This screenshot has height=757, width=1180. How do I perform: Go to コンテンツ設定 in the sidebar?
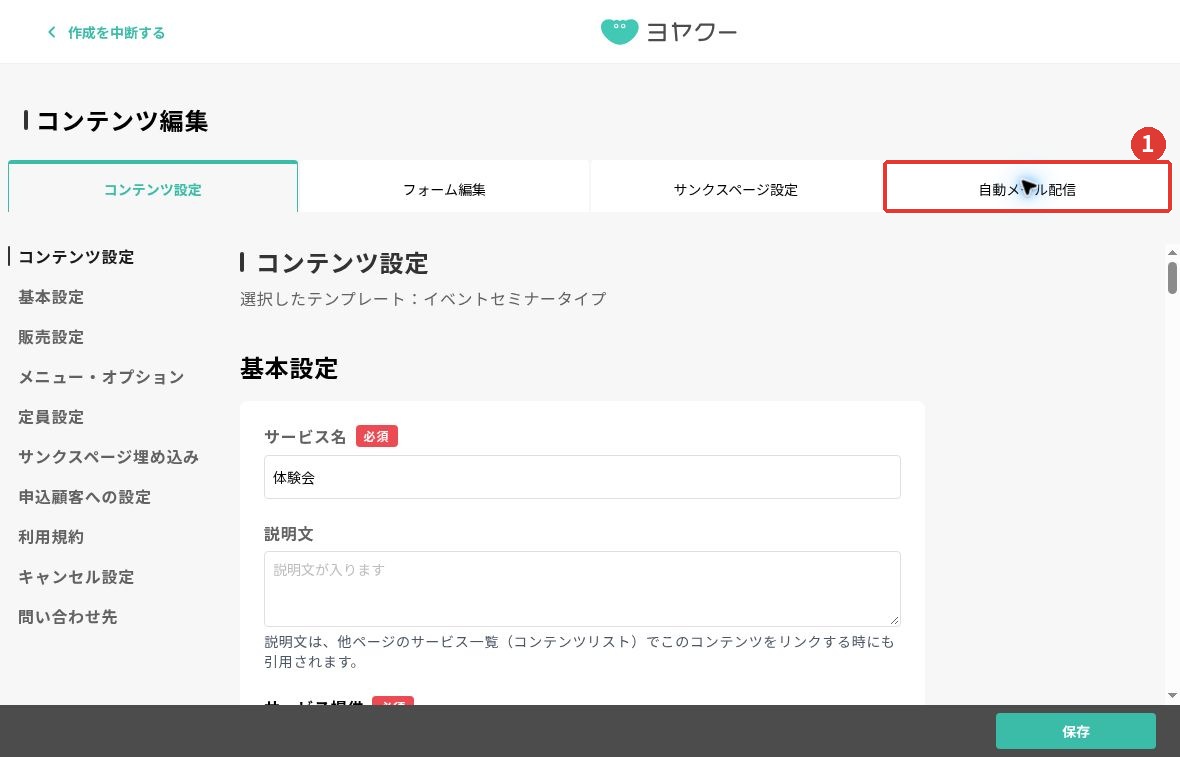point(76,257)
